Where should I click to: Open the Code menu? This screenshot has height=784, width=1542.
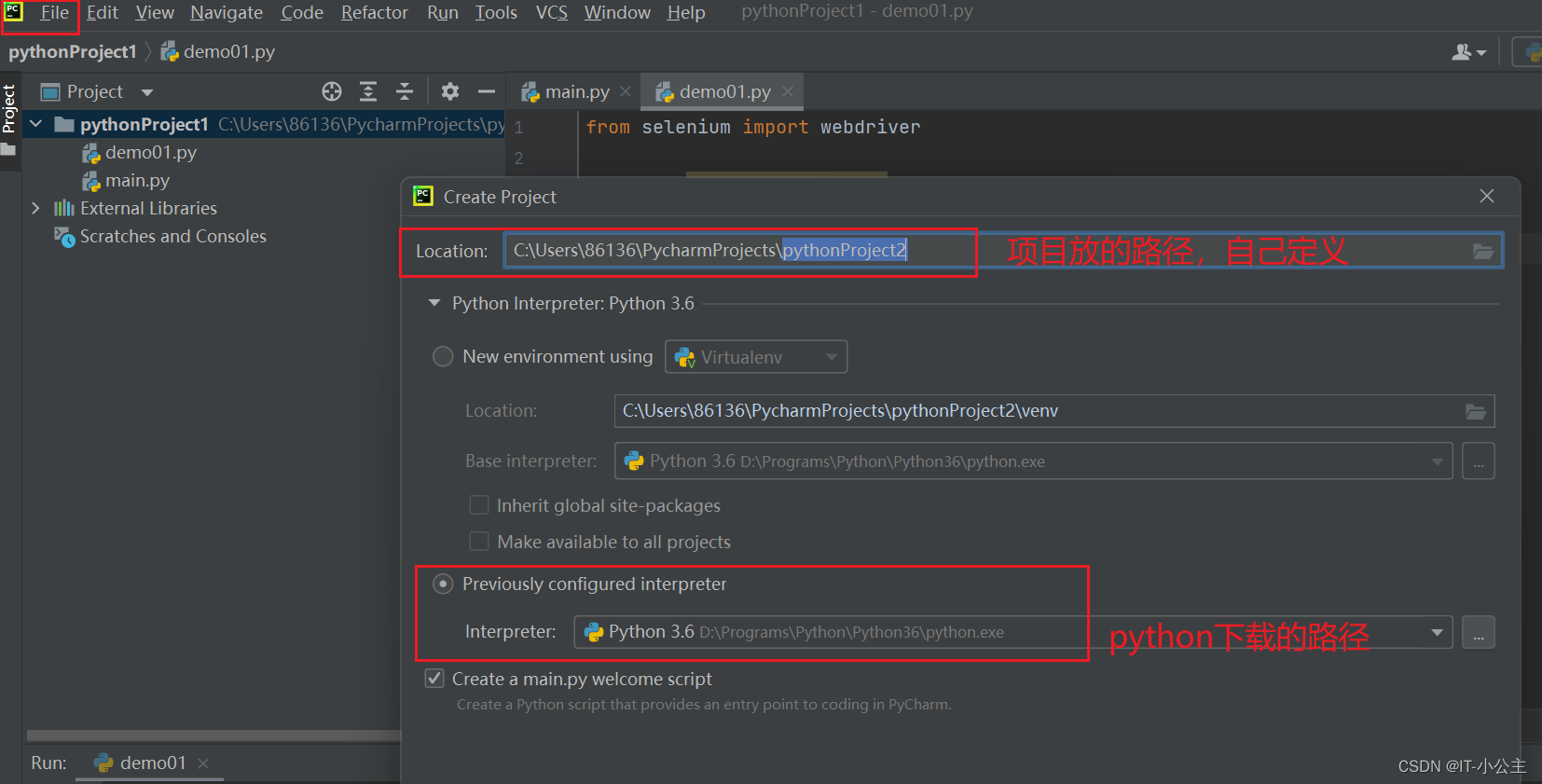[x=302, y=13]
